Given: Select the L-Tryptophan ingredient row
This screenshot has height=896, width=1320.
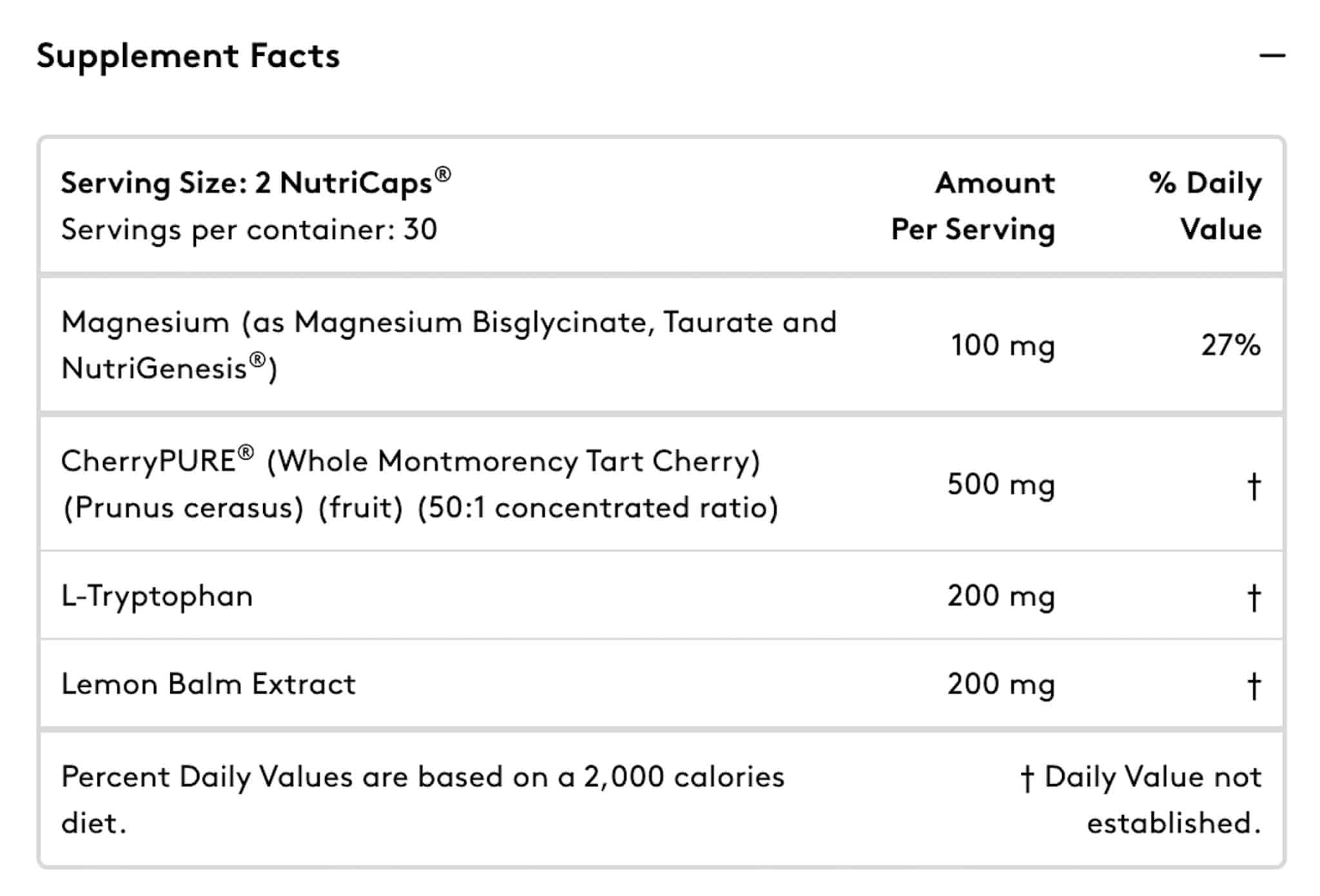Looking at the screenshot, I should pos(661,595).
